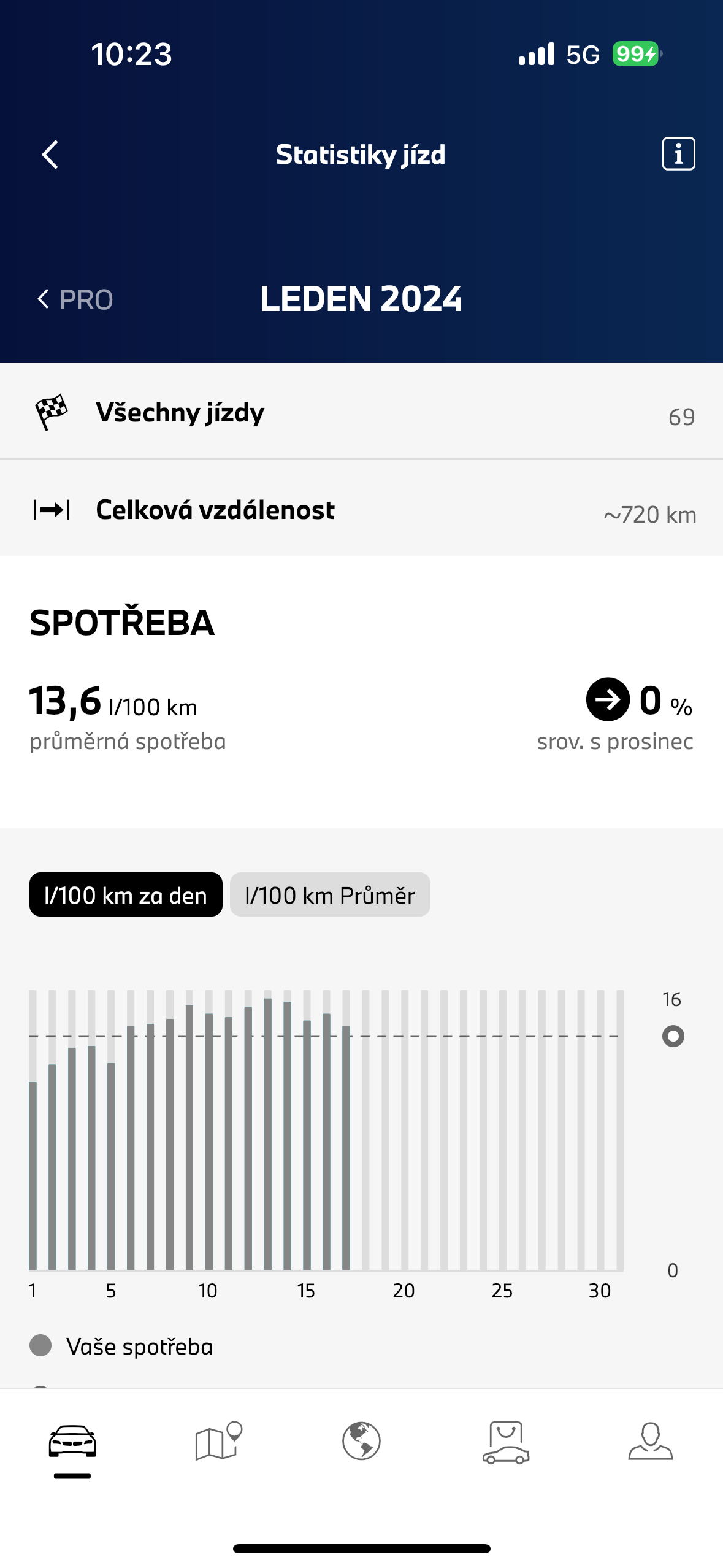Open the info icon in header

click(x=678, y=153)
